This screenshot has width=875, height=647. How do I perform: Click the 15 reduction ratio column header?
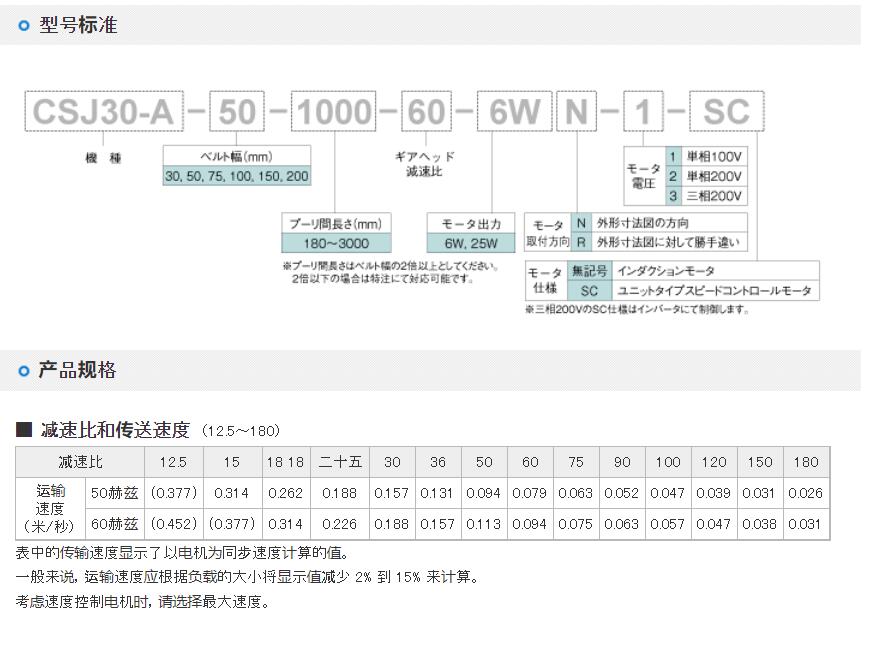click(x=232, y=462)
